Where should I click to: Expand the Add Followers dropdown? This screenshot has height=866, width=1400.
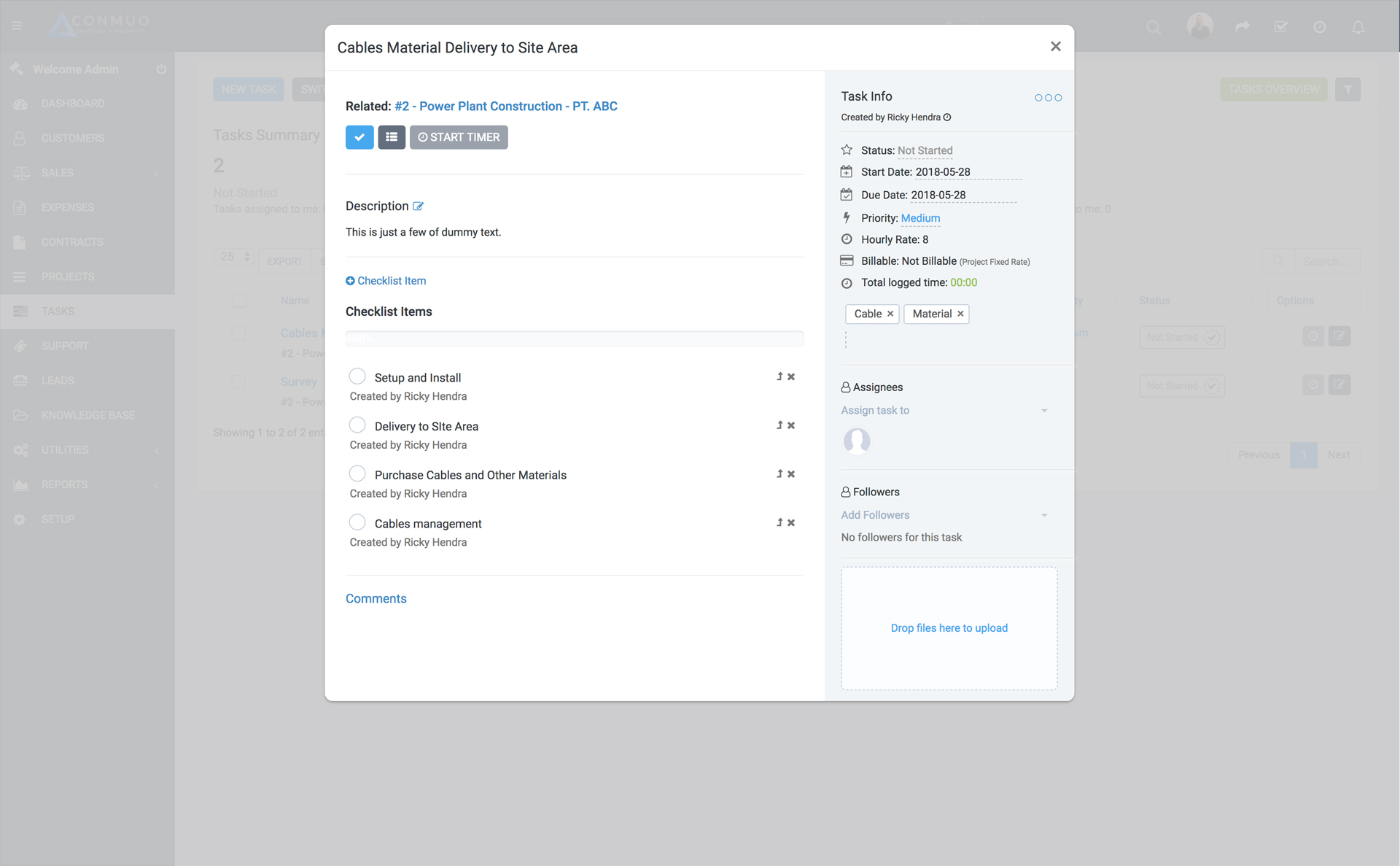pos(944,515)
